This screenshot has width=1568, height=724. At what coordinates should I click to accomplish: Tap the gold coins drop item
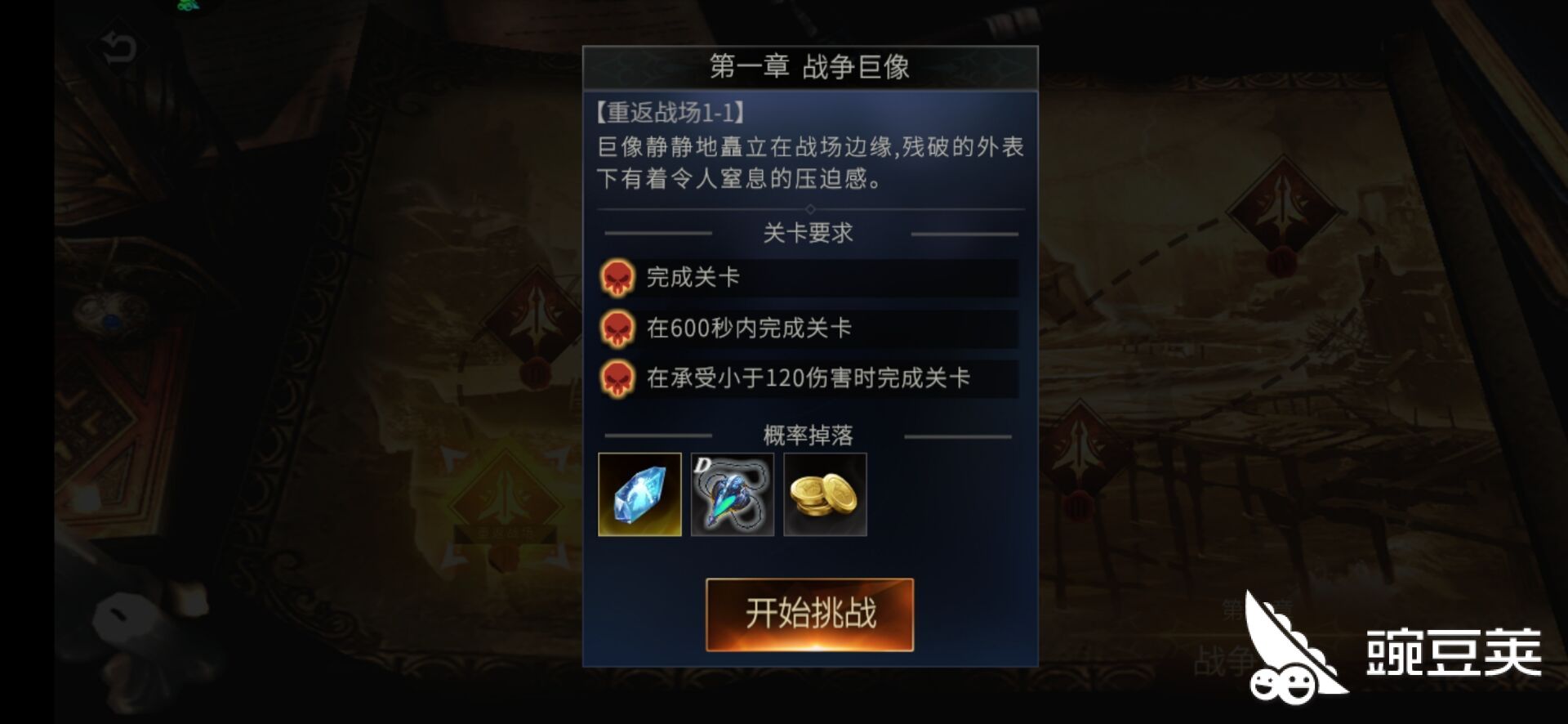click(825, 494)
